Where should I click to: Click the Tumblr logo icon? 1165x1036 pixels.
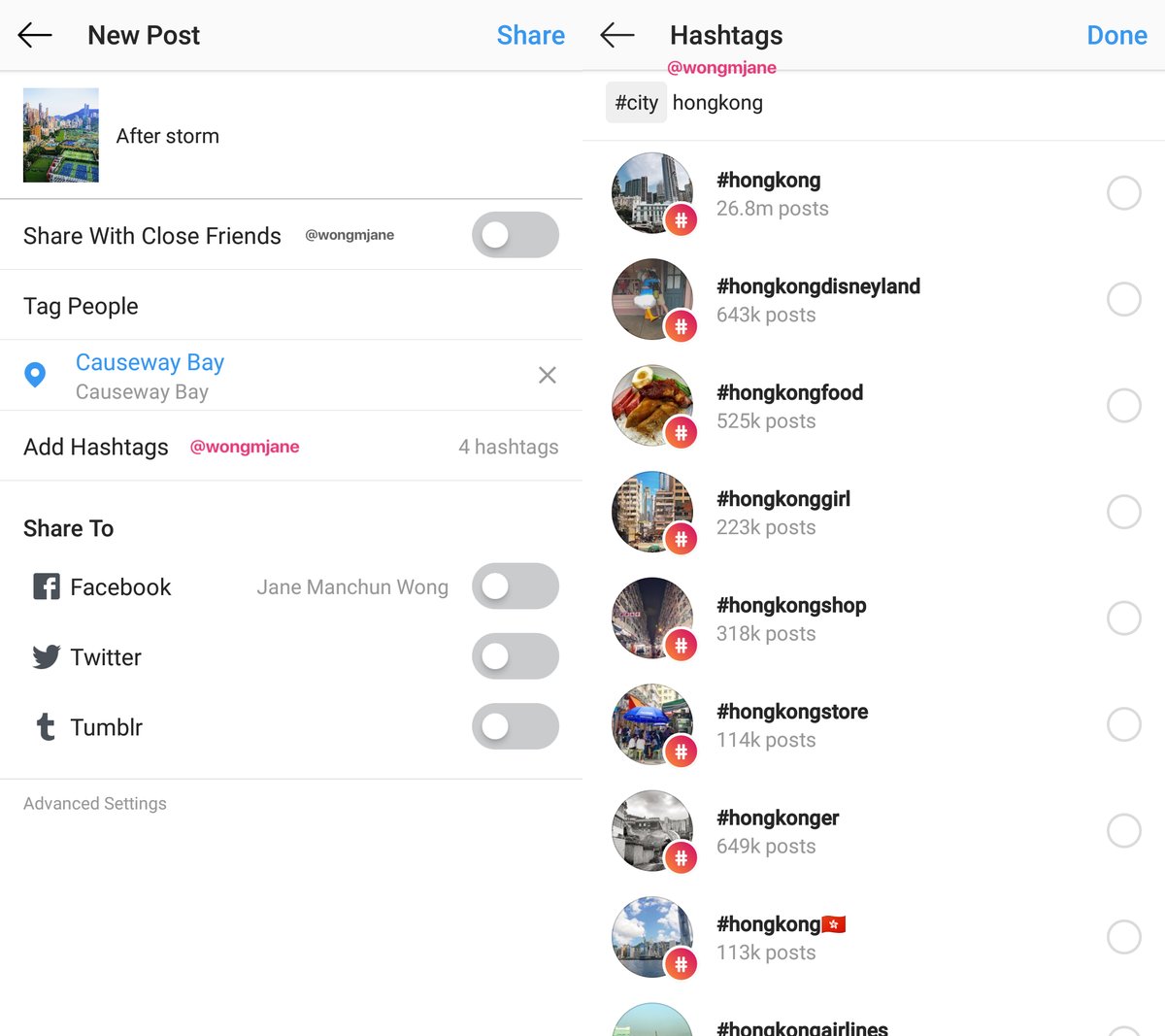pos(46,727)
